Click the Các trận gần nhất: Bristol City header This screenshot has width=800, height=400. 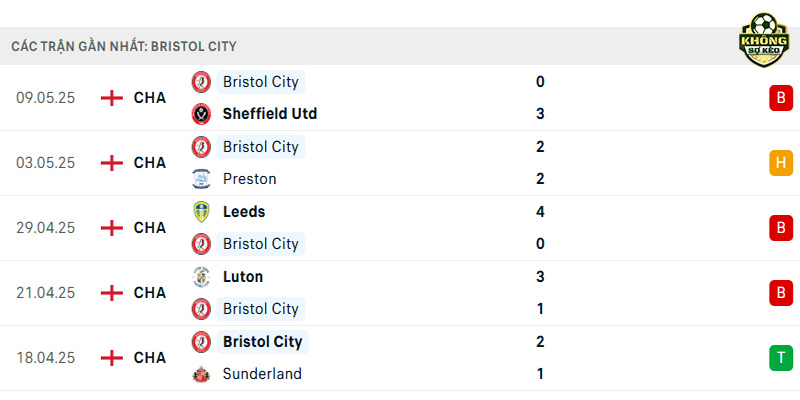[x=124, y=46]
